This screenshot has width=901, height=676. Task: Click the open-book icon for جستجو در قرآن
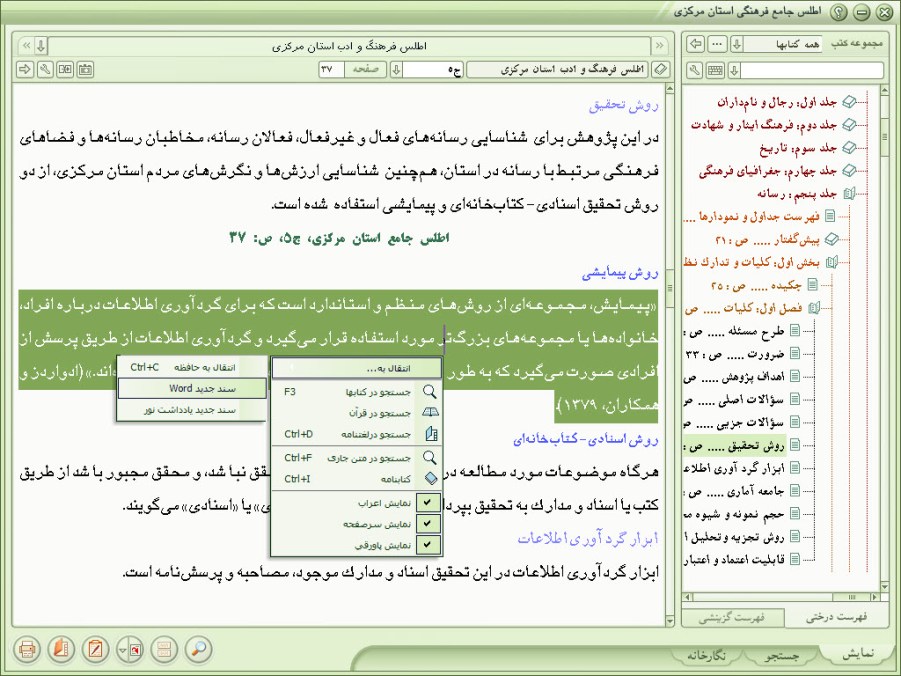click(430, 413)
